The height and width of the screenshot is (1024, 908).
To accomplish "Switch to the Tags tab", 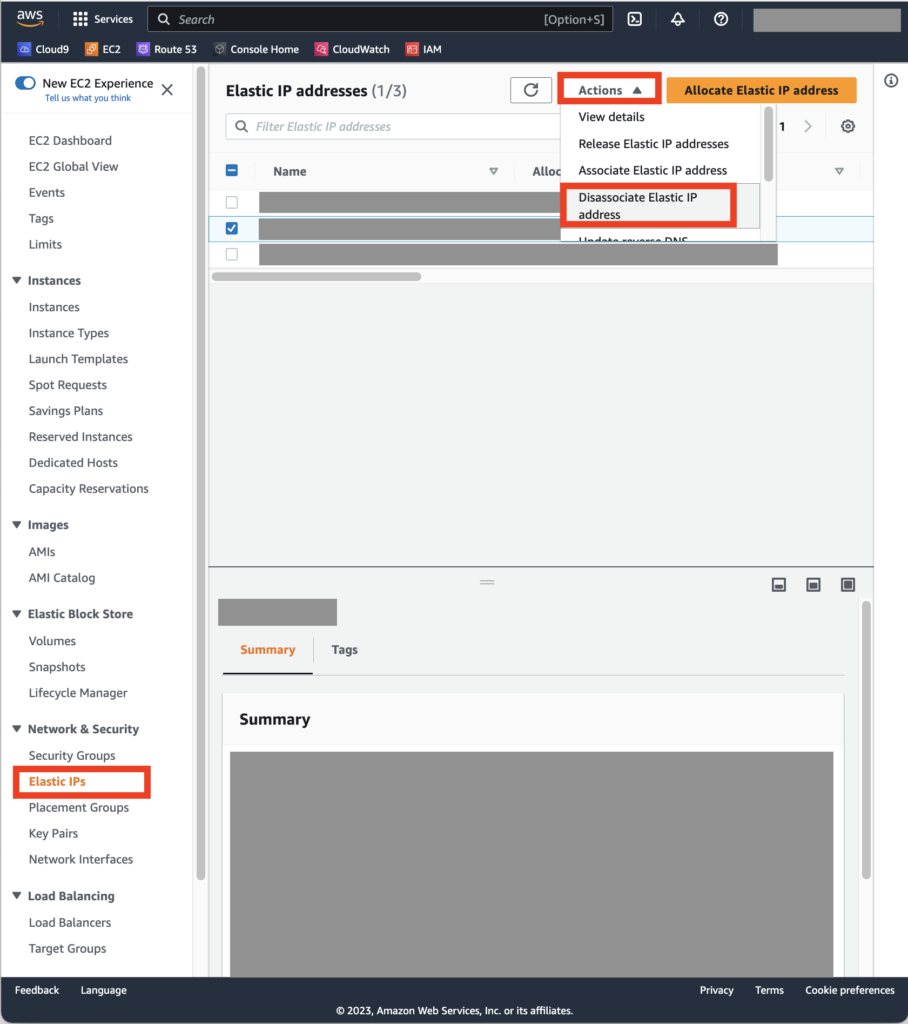I will click(344, 650).
